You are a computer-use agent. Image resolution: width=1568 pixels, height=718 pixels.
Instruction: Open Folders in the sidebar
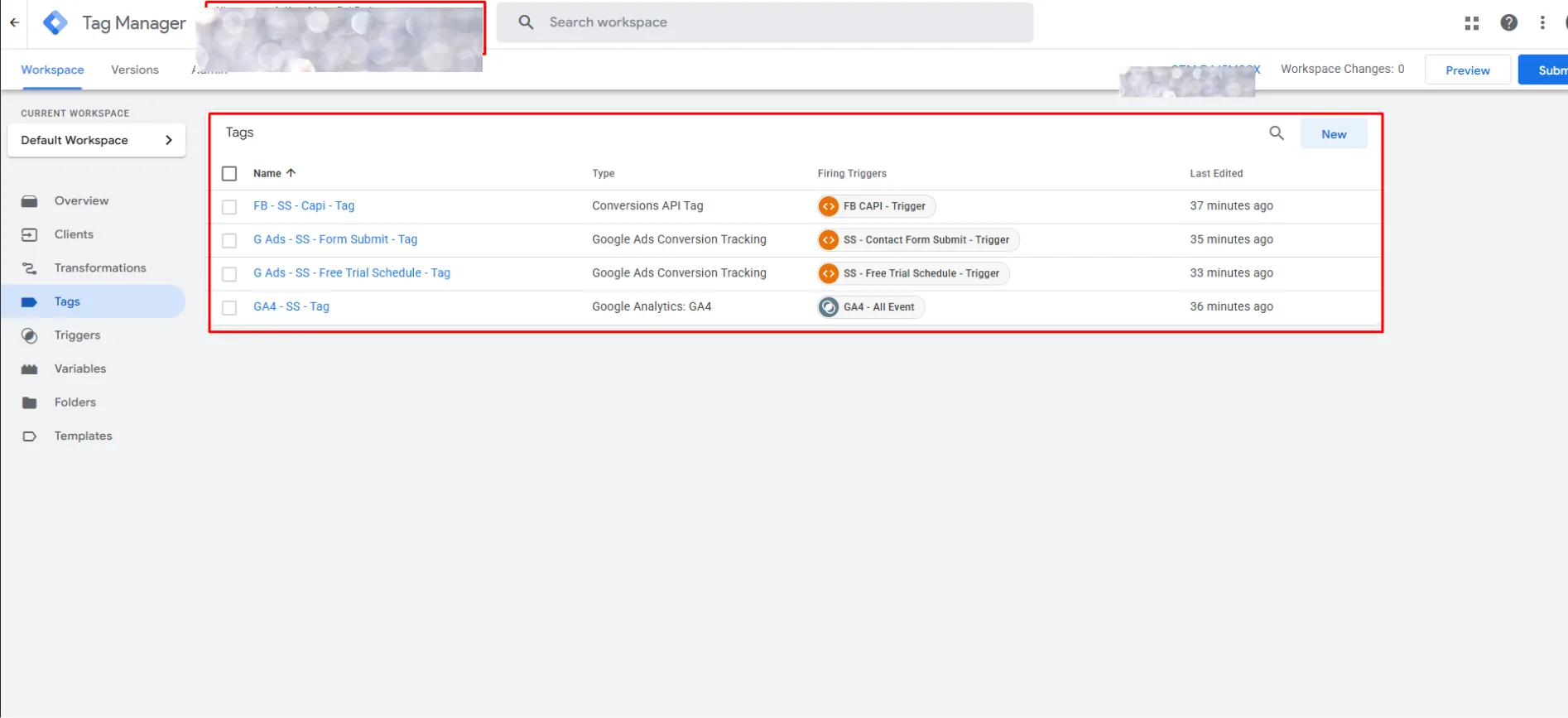coord(75,402)
